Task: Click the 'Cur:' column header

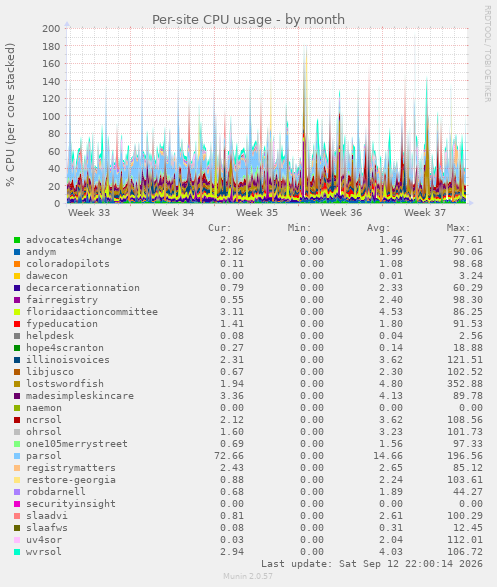Action: [220, 228]
